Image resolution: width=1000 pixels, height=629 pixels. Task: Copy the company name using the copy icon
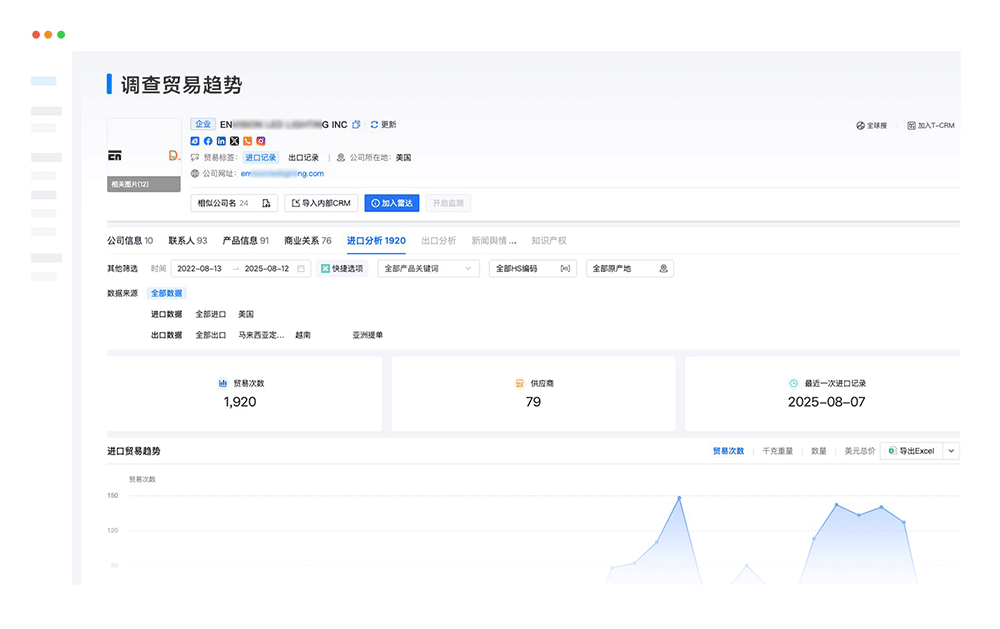[x=357, y=123]
